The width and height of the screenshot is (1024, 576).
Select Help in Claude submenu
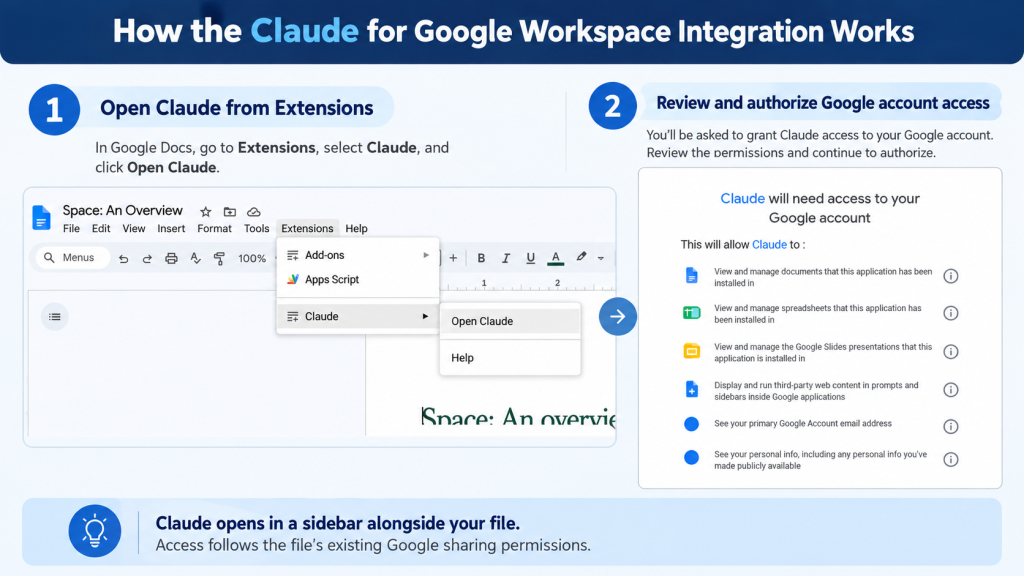tap(510, 358)
